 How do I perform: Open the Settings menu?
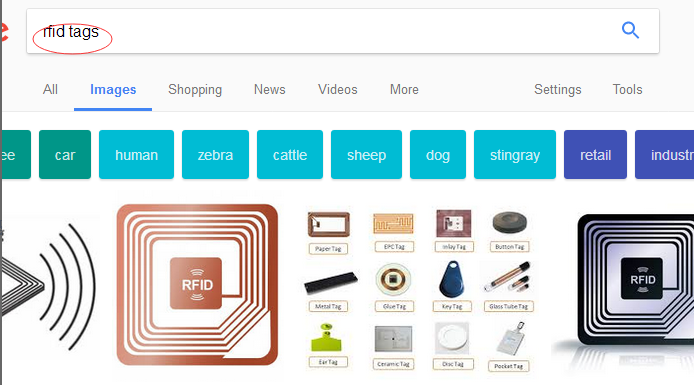coord(558,90)
